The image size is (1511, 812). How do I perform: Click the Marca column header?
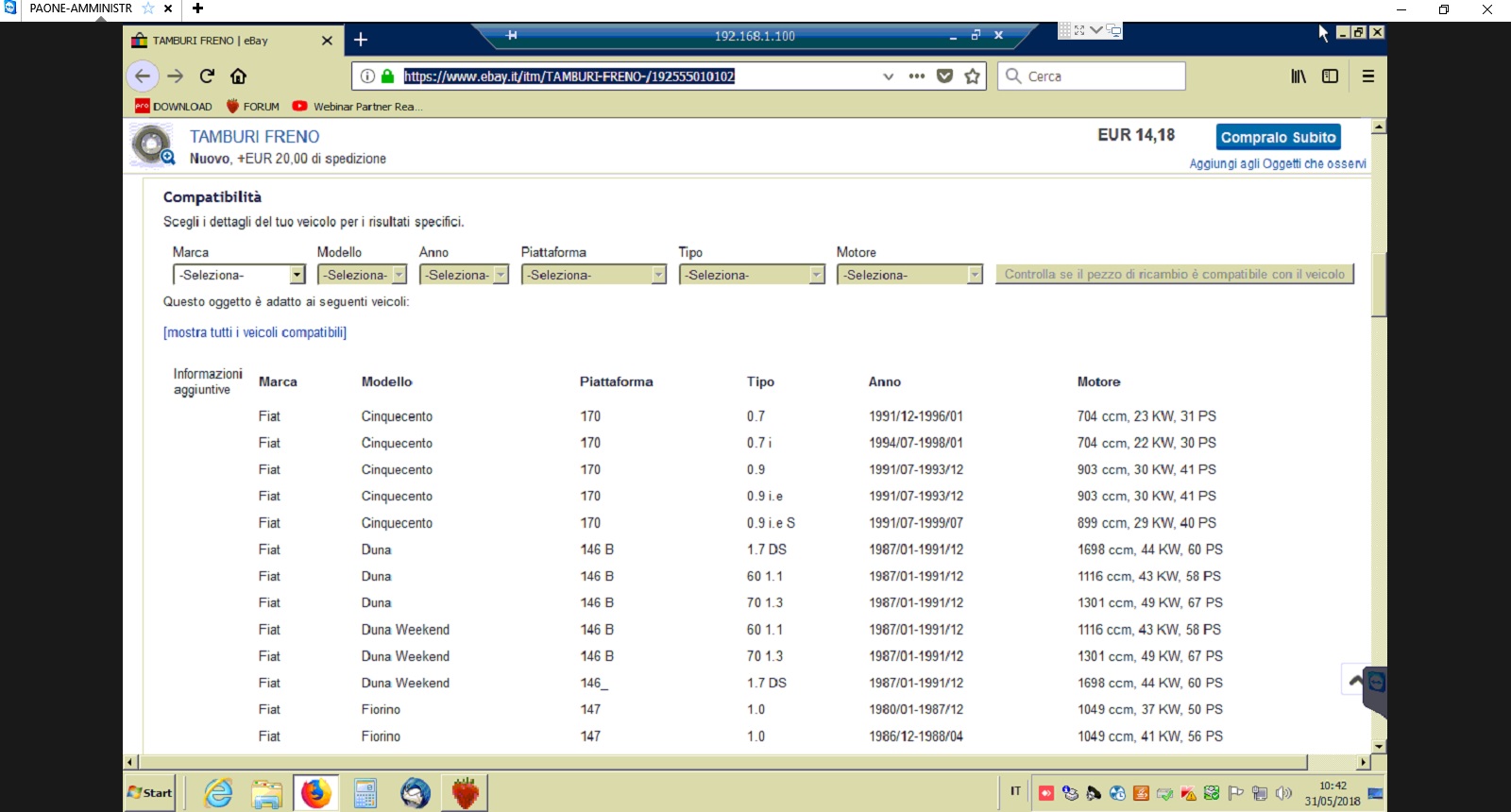pyautogui.click(x=278, y=381)
